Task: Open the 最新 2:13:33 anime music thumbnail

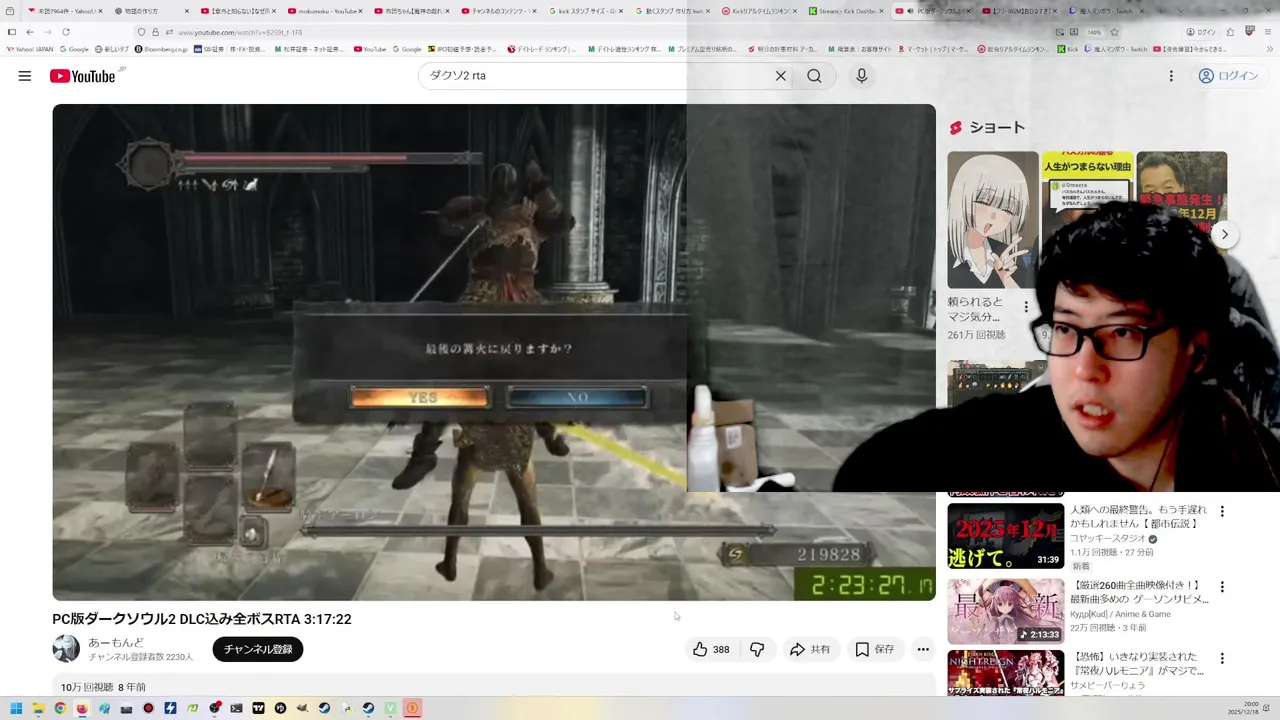Action: 1006,611
